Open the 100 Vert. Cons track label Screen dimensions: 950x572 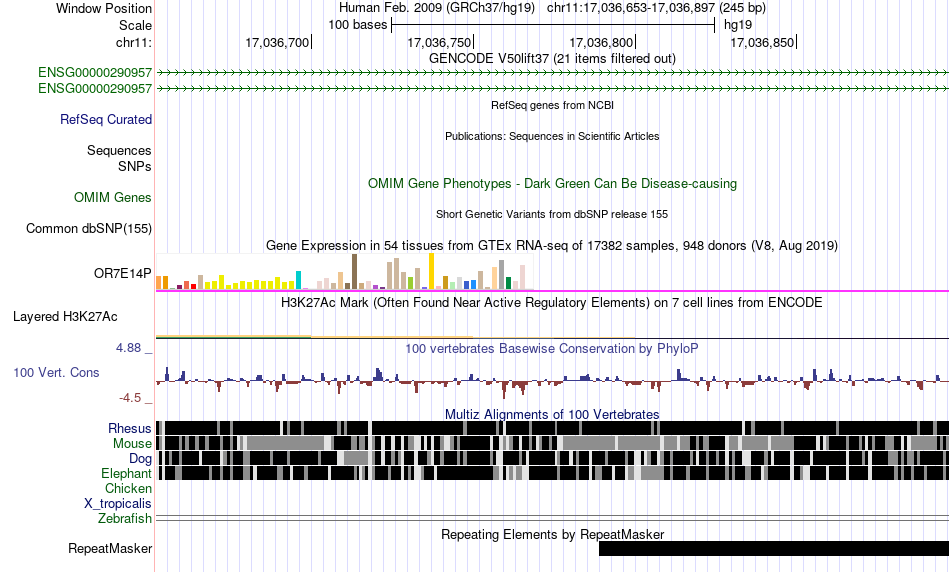click(56, 373)
